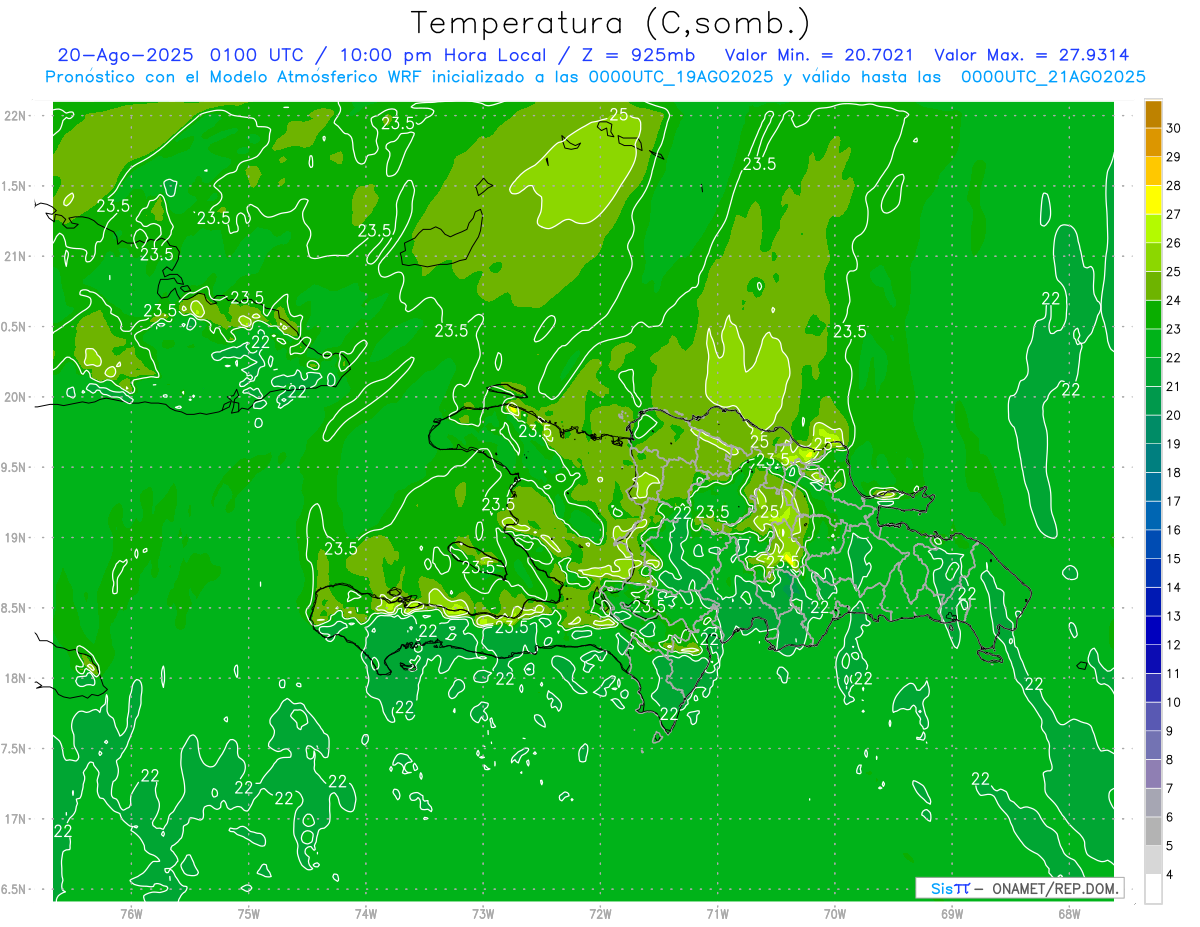
Task: Click latitude axis label '8.5N'
Action: click(15, 608)
